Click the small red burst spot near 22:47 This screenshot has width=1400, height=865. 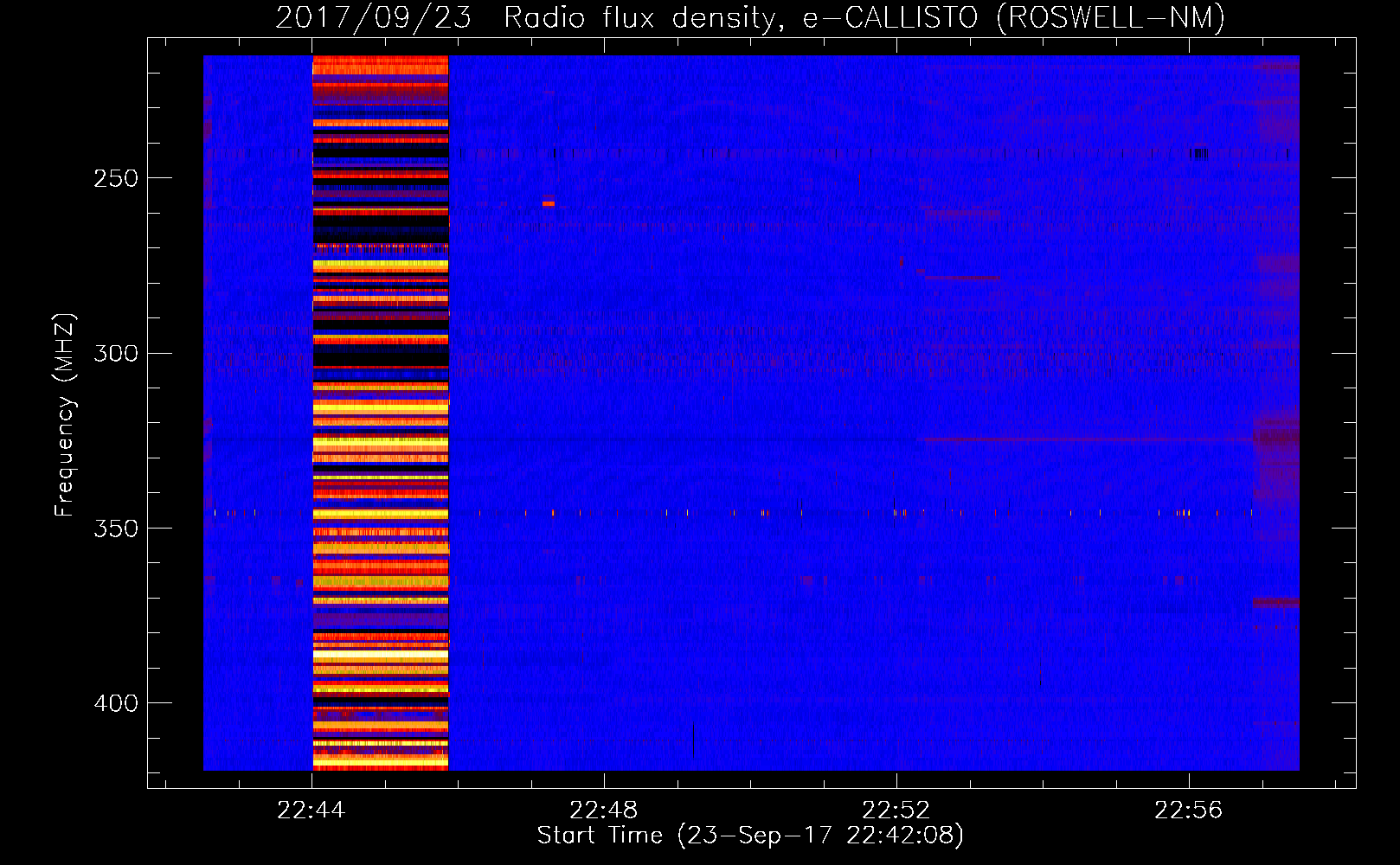(549, 203)
